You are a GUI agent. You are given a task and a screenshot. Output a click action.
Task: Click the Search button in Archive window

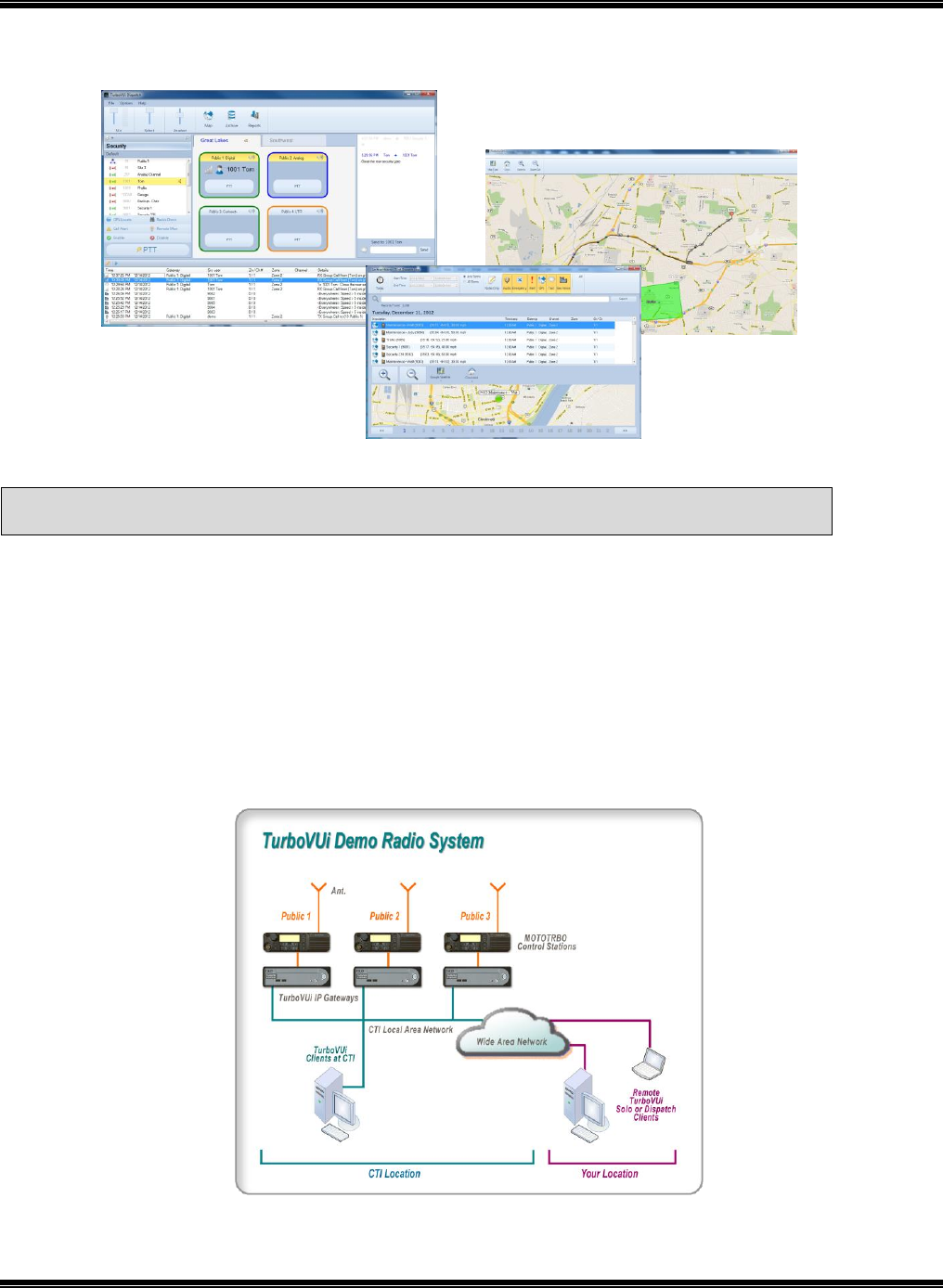pos(624,299)
